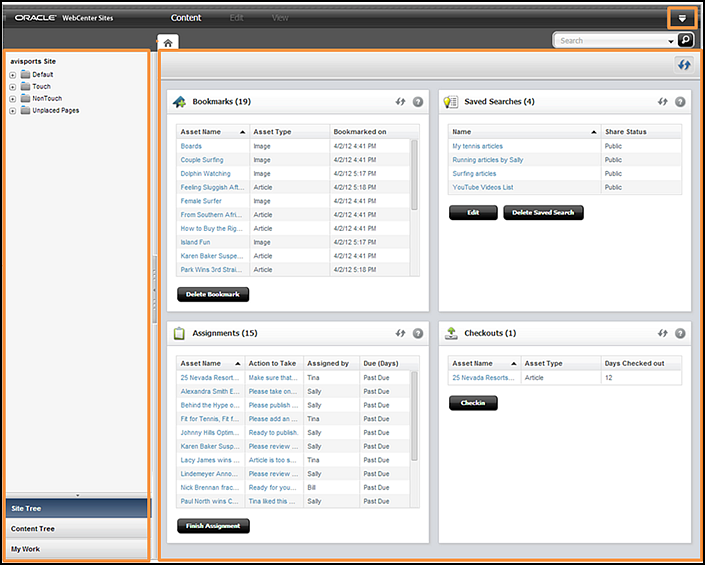
Task: Click the NonTouch folder icon
Action: point(25,98)
